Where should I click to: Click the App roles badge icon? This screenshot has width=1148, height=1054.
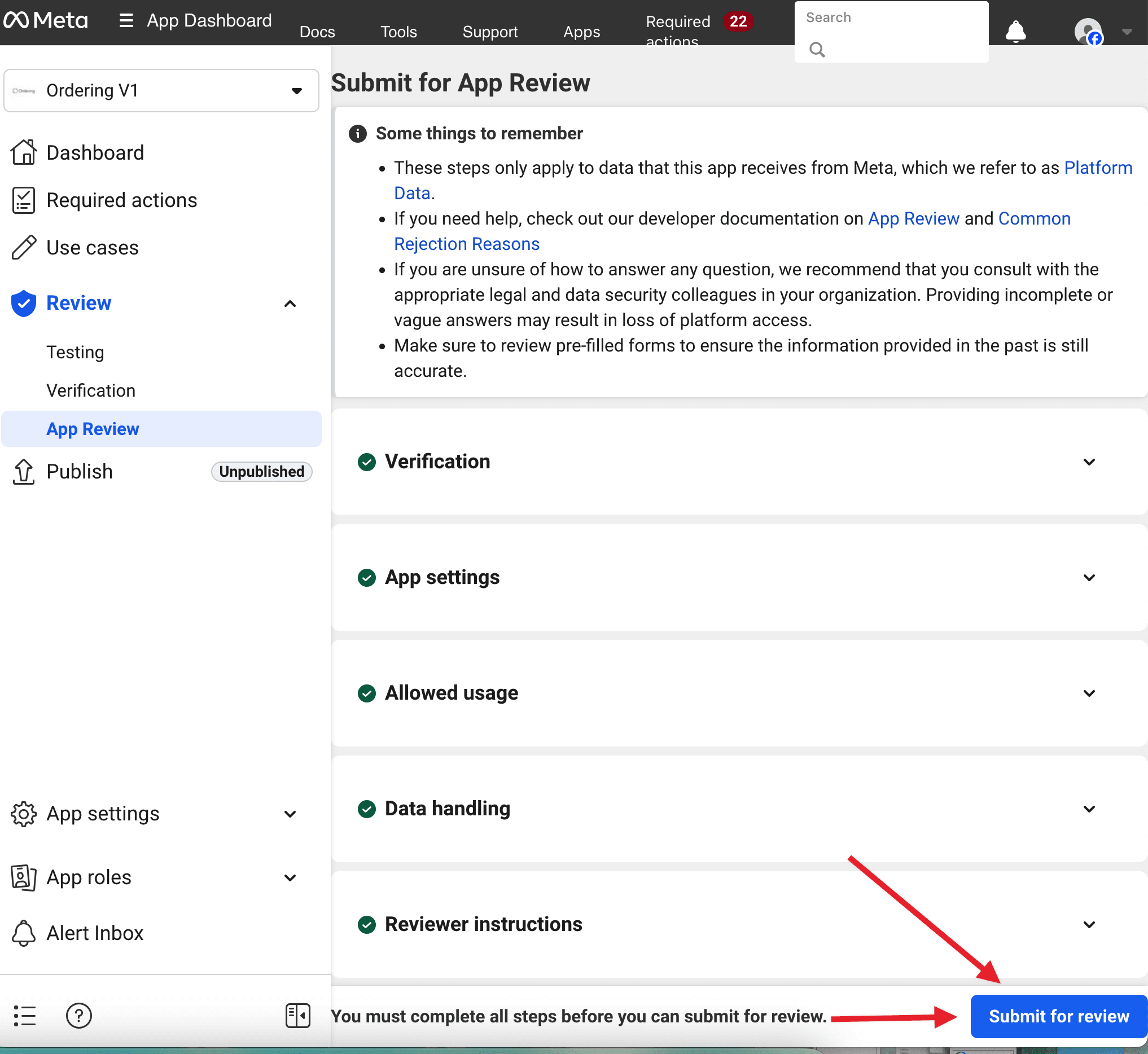23,877
